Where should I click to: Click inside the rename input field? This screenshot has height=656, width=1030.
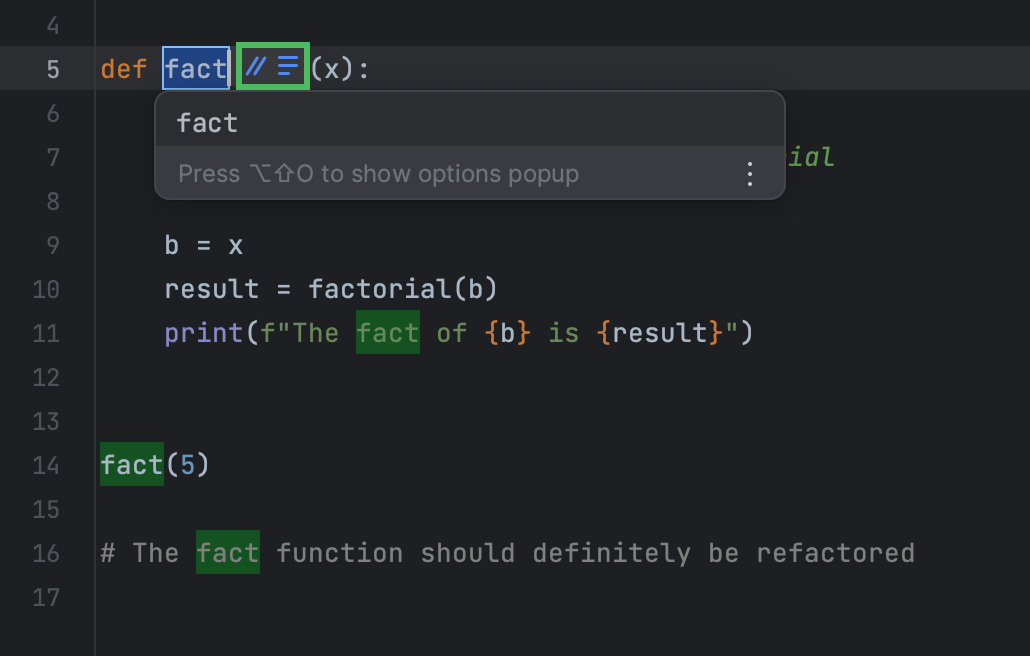pos(196,67)
